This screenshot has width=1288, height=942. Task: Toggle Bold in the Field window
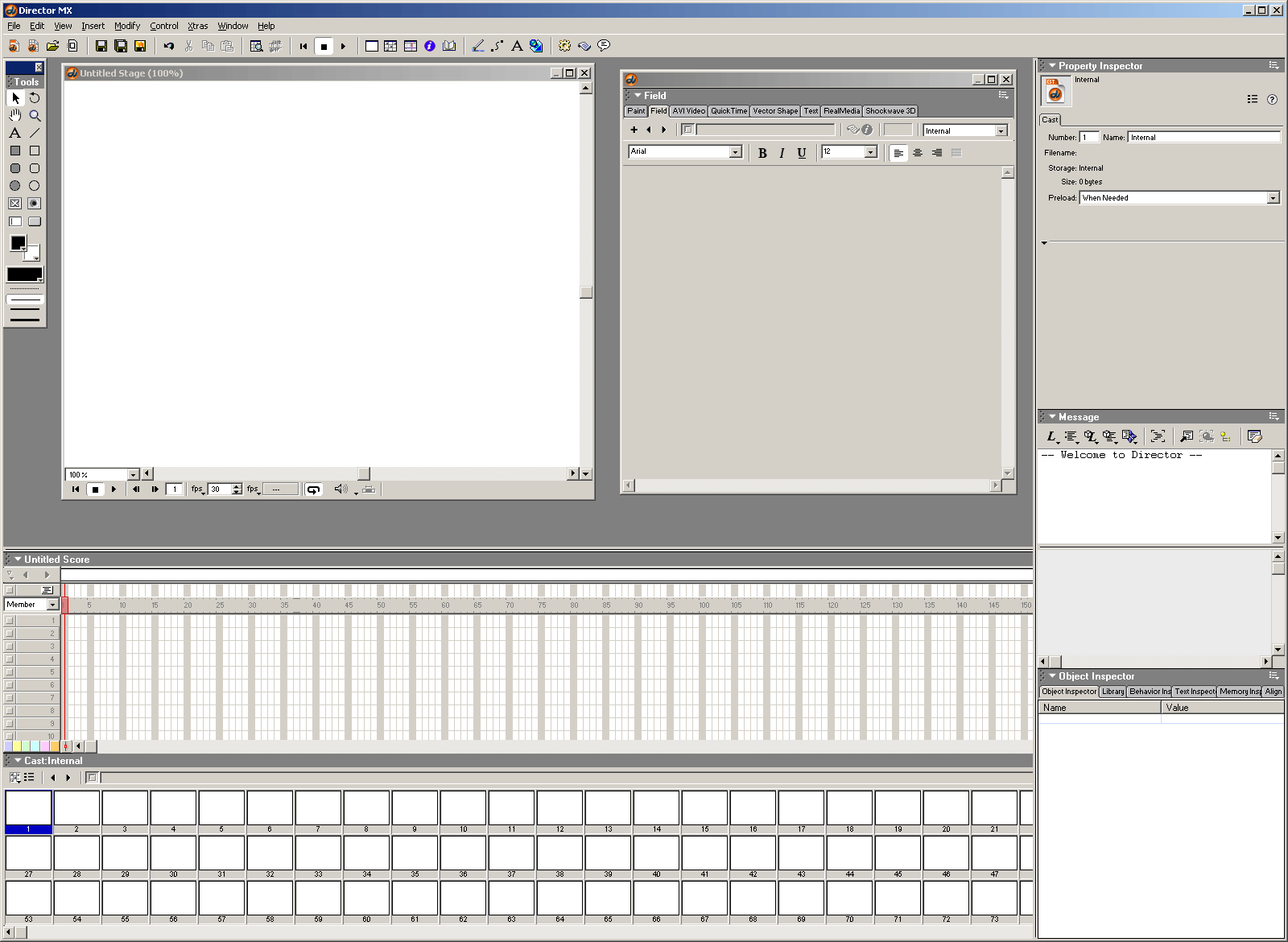tap(762, 153)
